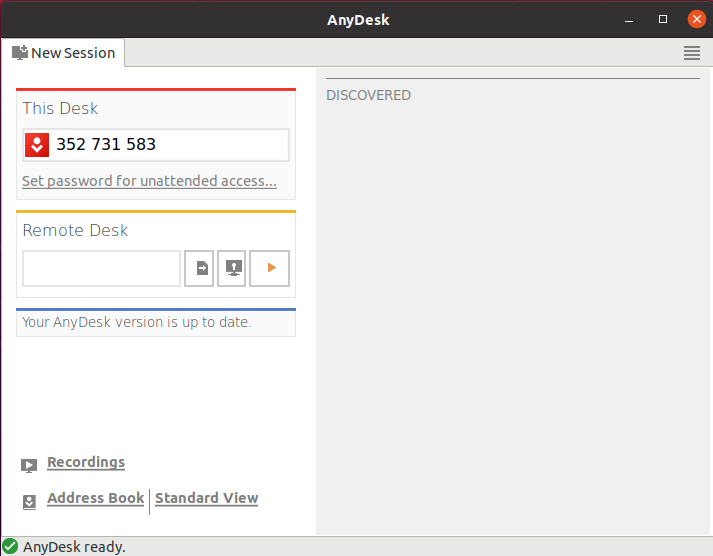The image size is (713, 556).
Task: Click the New Session tab icon
Action: click(20, 53)
